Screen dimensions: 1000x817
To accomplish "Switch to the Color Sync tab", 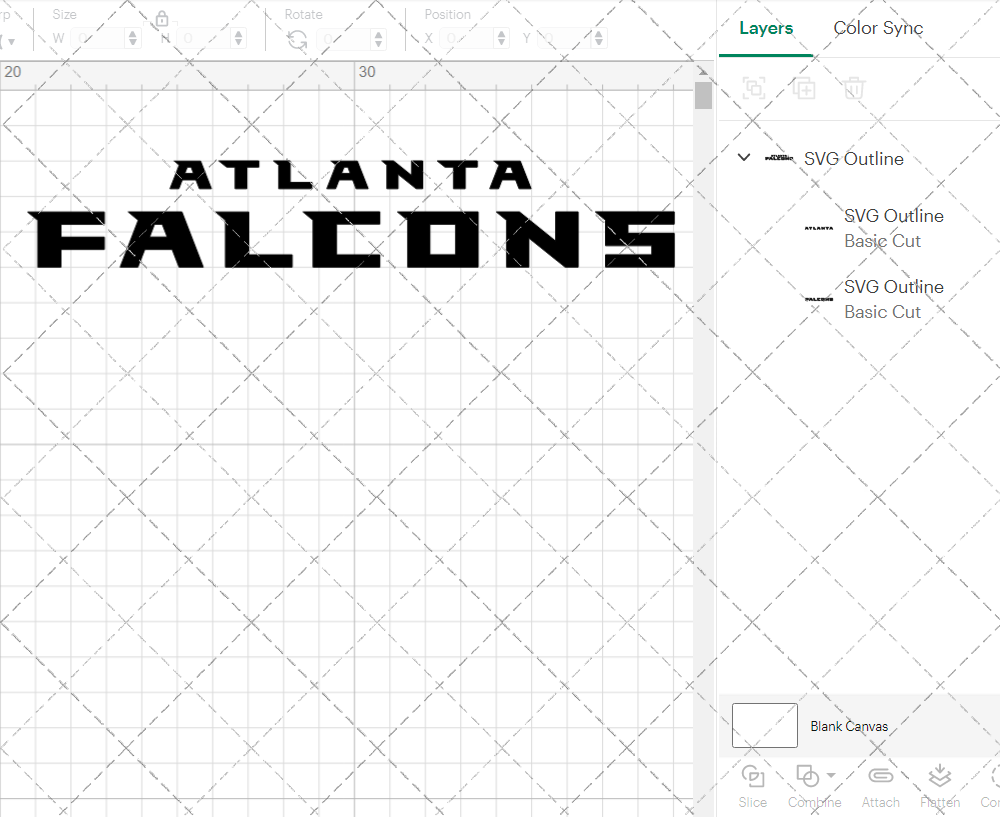I will click(878, 28).
